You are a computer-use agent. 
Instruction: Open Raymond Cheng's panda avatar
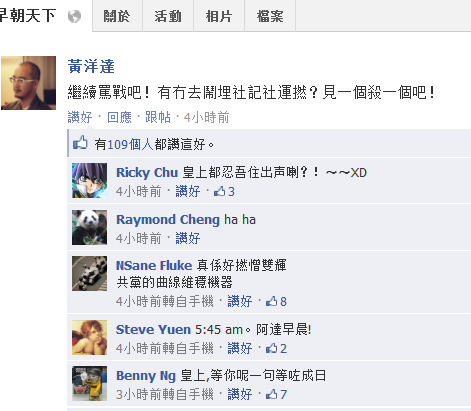point(89,227)
